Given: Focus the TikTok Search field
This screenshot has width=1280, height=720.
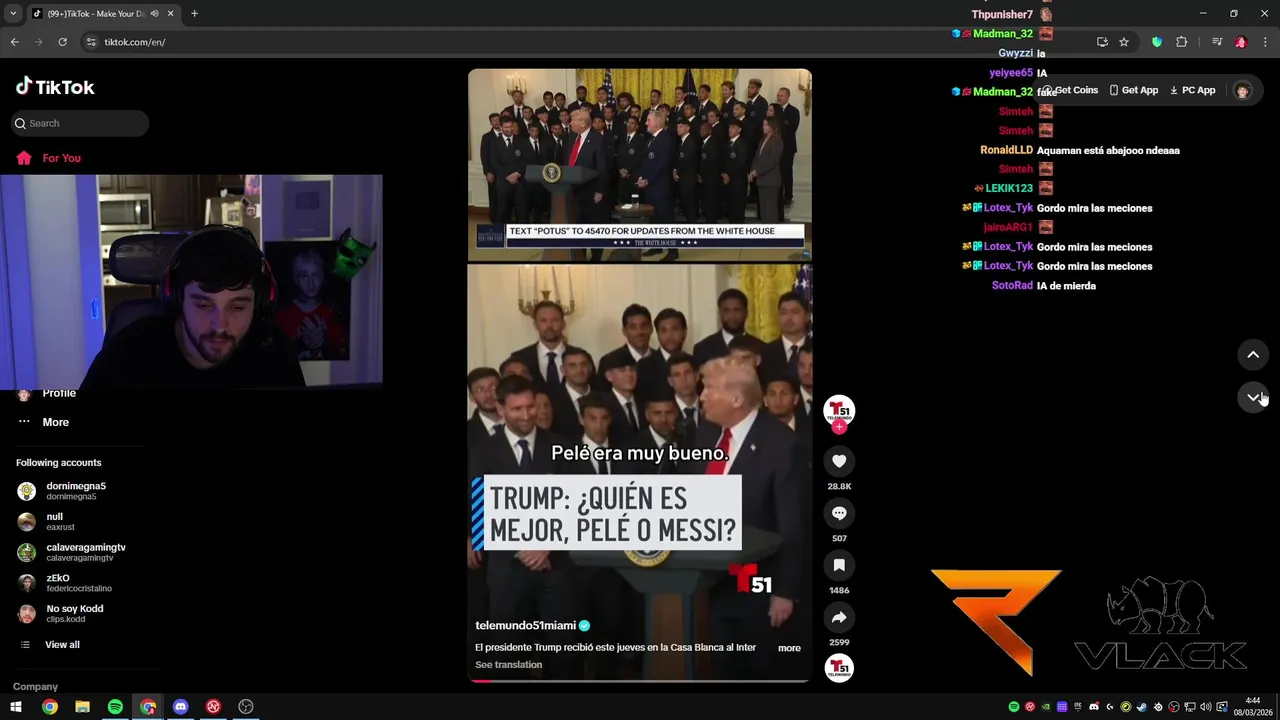Looking at the screenshot, I should click(x=81, y=123).
